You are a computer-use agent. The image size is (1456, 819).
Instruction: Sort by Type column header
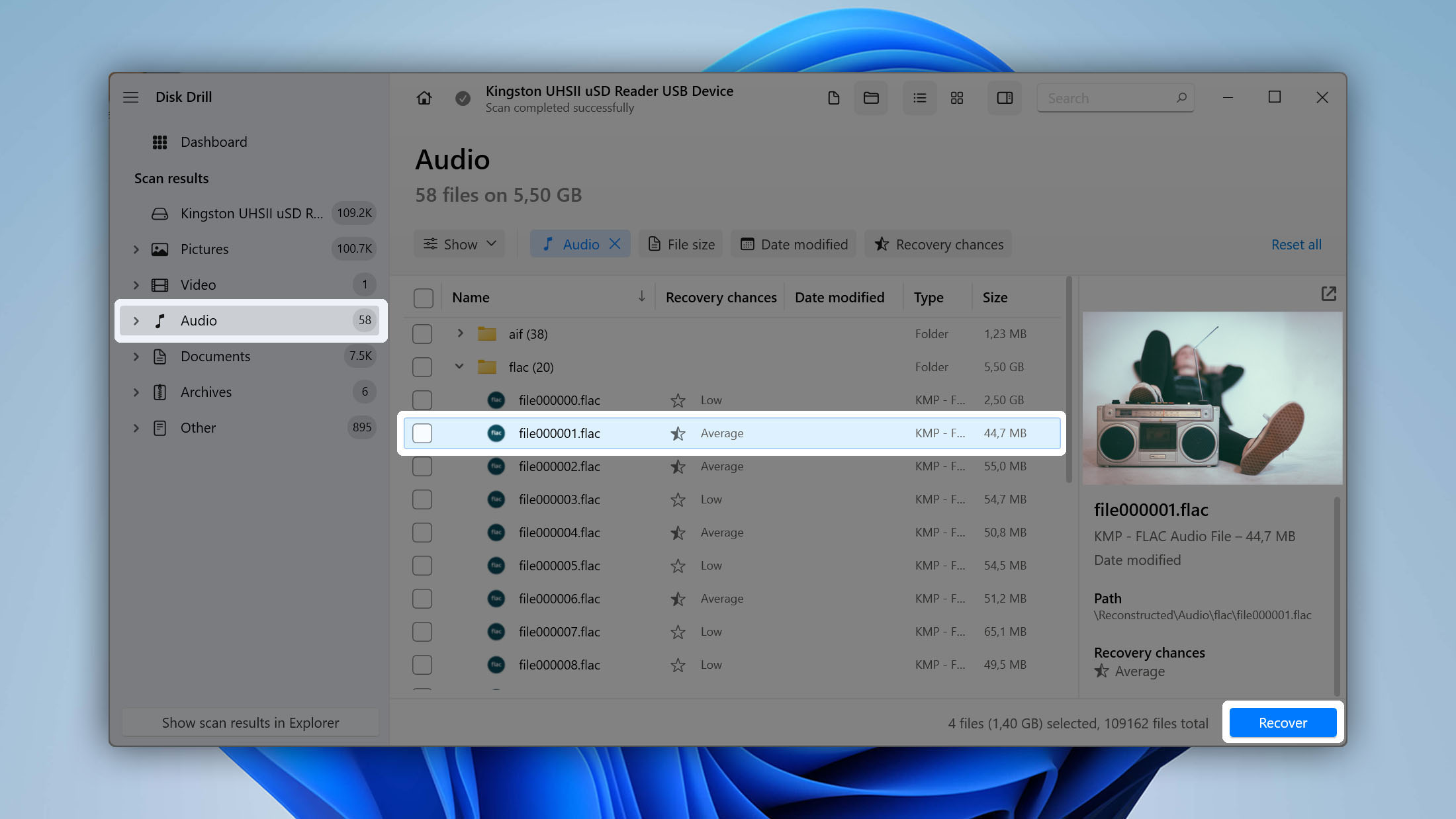(929, 298)
